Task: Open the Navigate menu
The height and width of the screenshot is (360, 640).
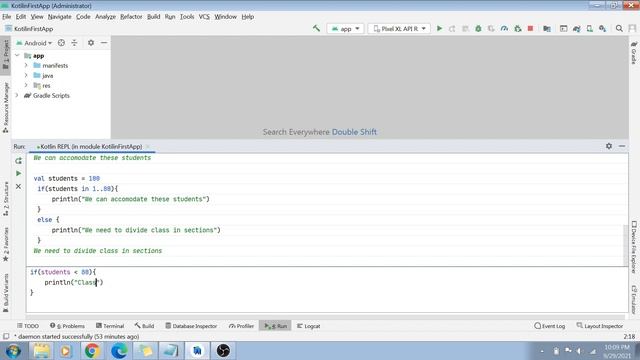Action: click(60, 17)
